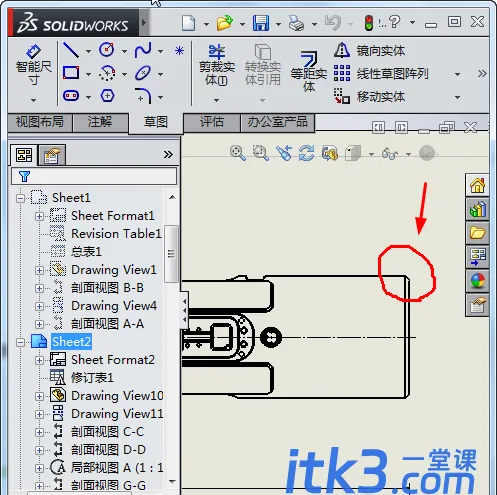Image resolution: width=497 pixels, height=495 pixels.
Task: Open a file with folder icon
Action: point(225,23)
